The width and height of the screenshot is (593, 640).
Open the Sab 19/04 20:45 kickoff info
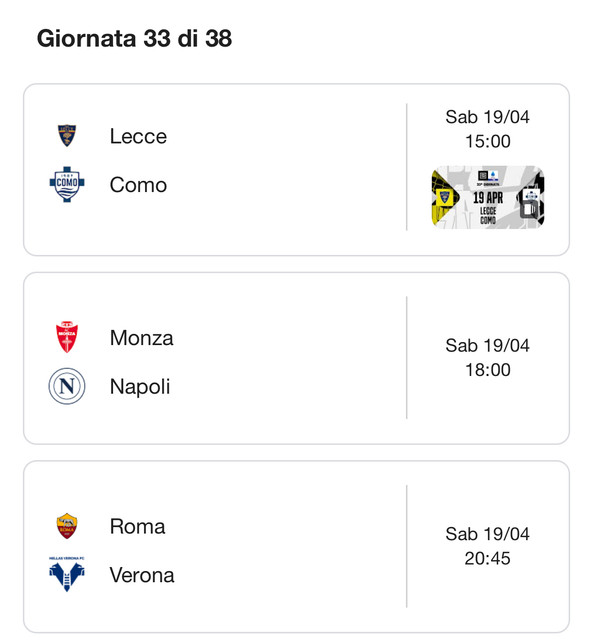point(488,546)
